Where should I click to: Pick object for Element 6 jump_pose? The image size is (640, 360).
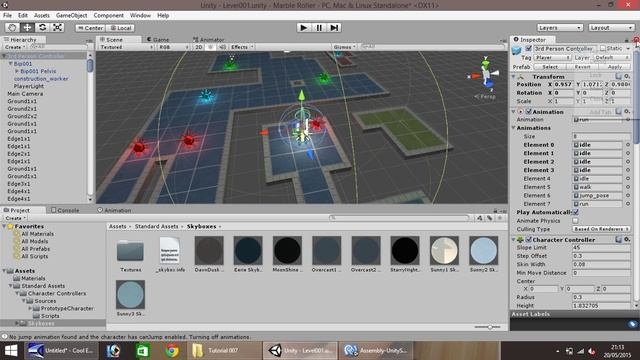[628, 196]
